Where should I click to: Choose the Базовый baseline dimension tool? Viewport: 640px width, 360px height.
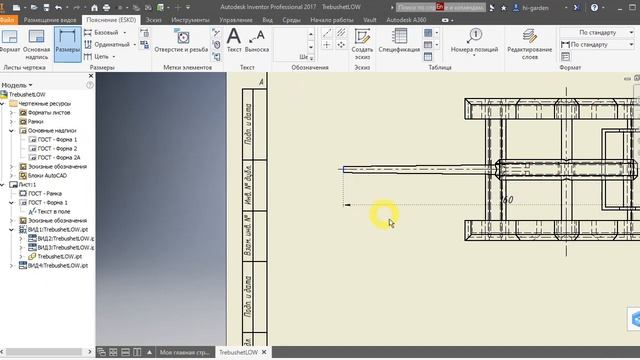coord(102,32)
